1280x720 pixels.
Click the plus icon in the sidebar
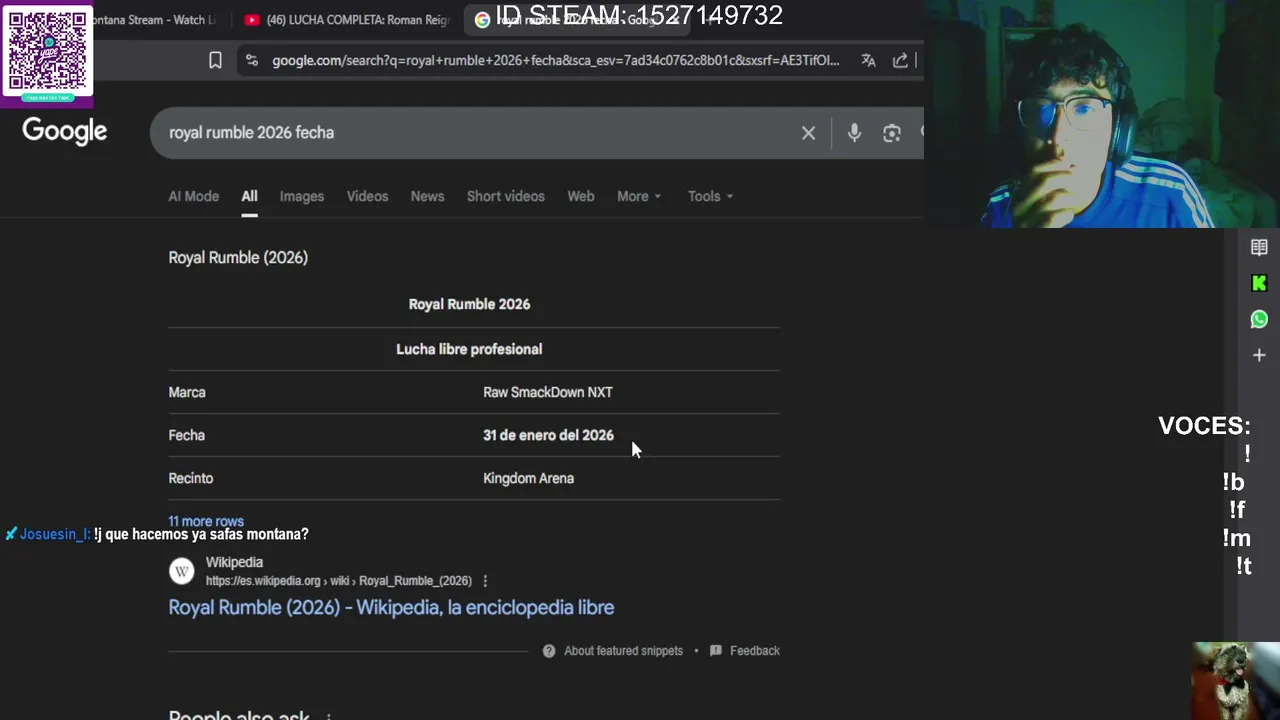(1259, 355)
